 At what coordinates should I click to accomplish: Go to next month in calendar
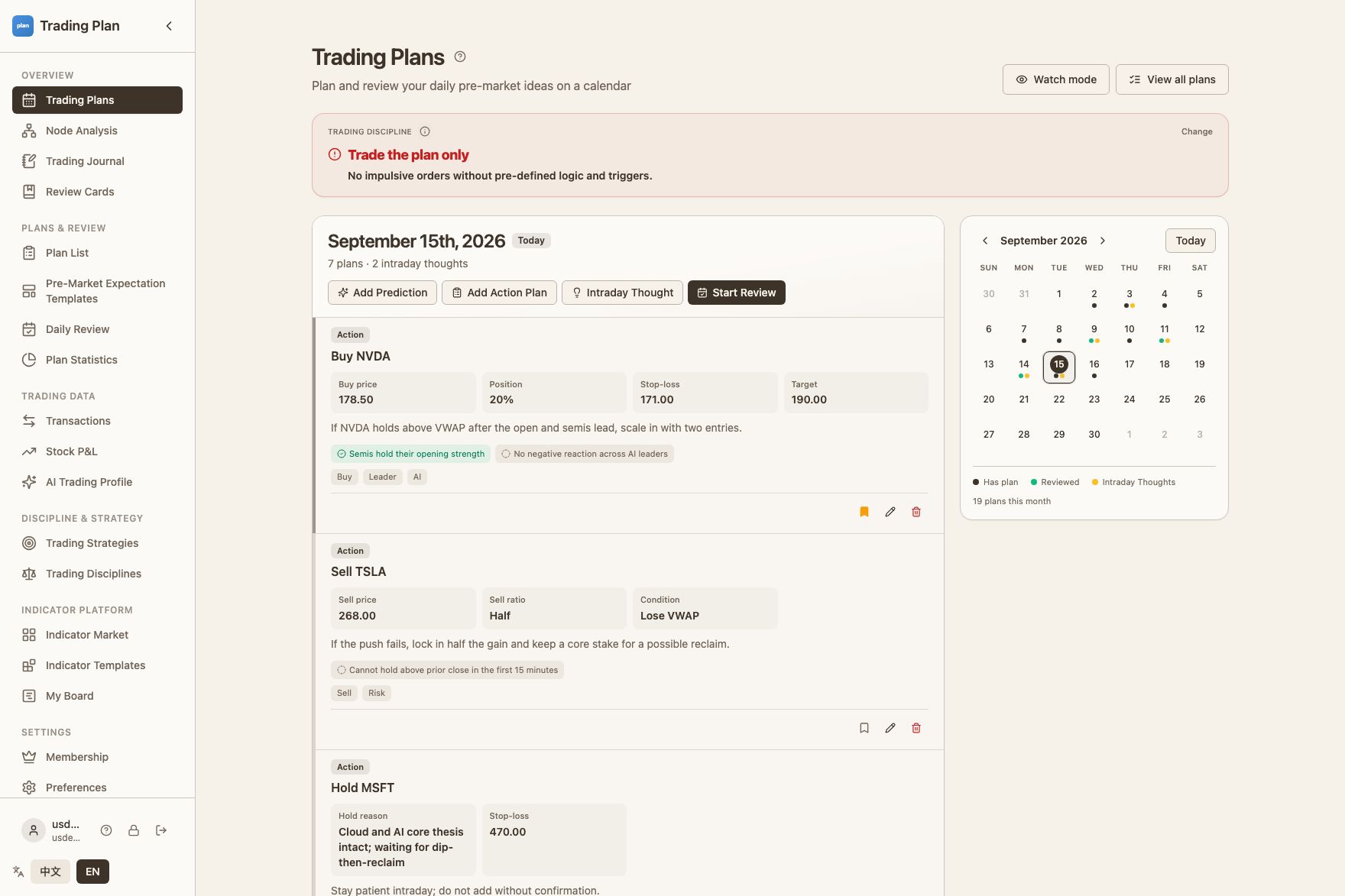click(1103, 241)
